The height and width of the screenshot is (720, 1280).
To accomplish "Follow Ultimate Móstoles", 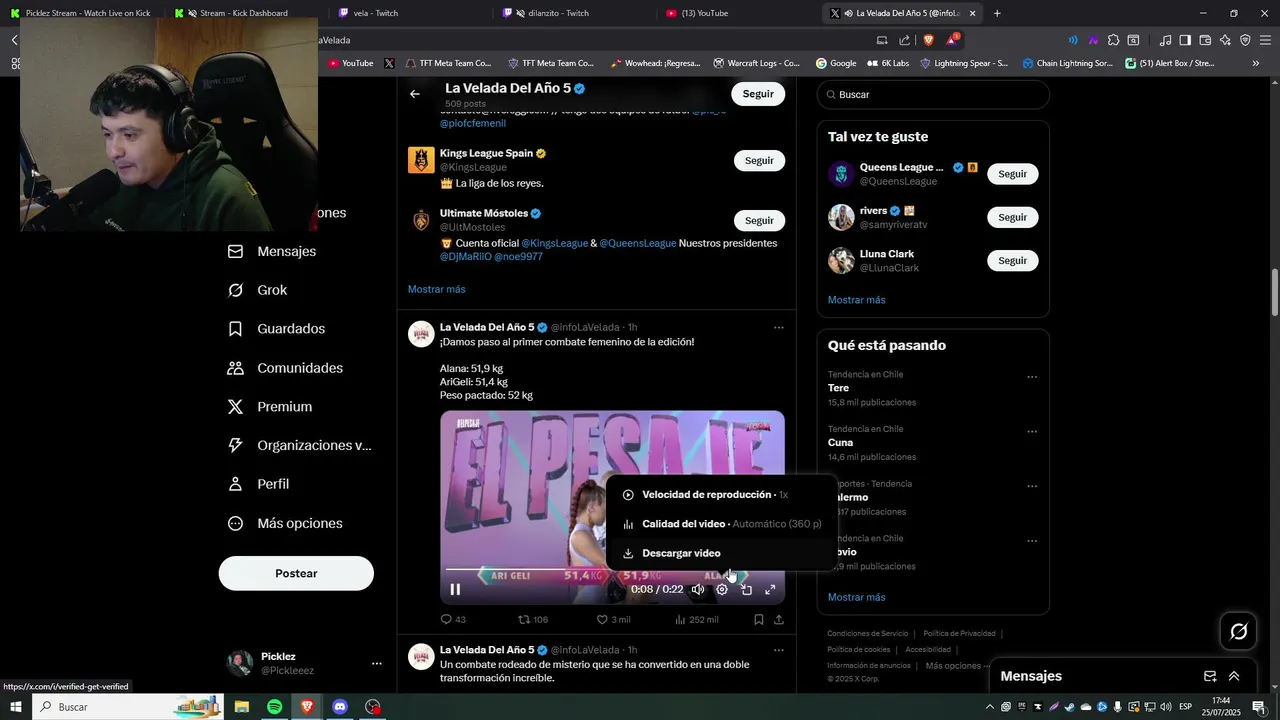I will (x=759, y=221).
